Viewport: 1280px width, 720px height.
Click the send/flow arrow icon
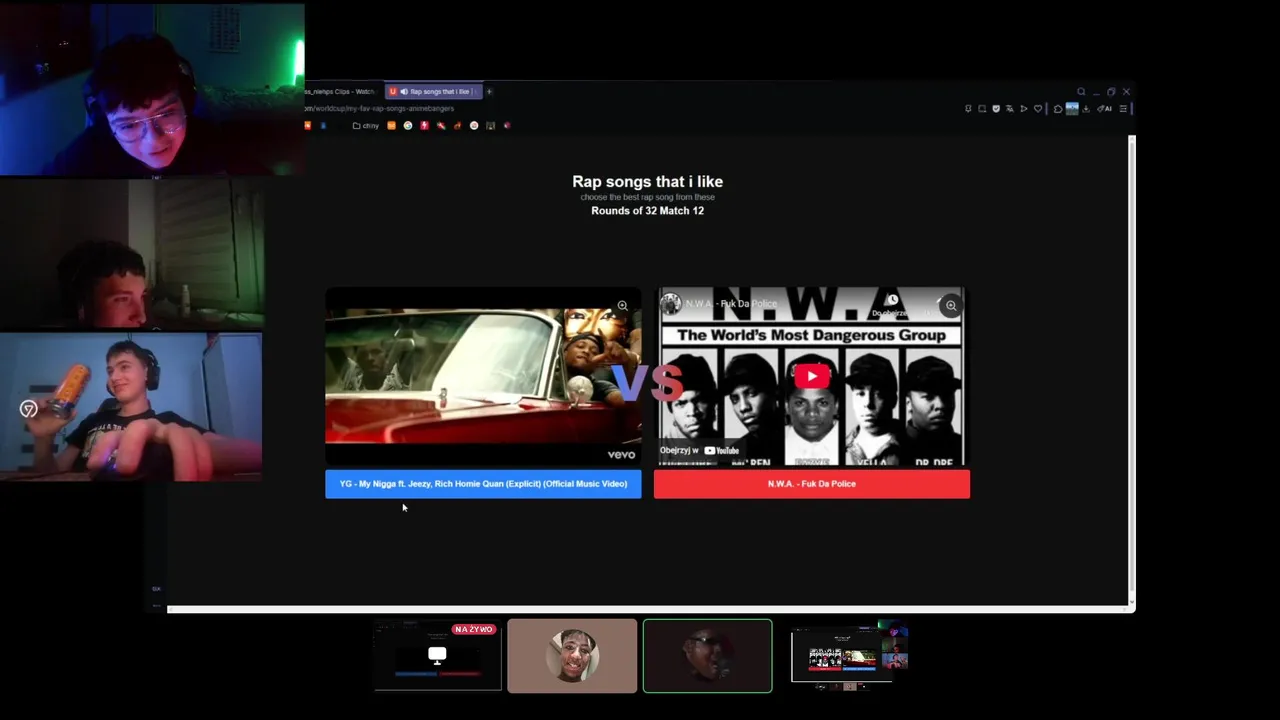(1024, 108)
